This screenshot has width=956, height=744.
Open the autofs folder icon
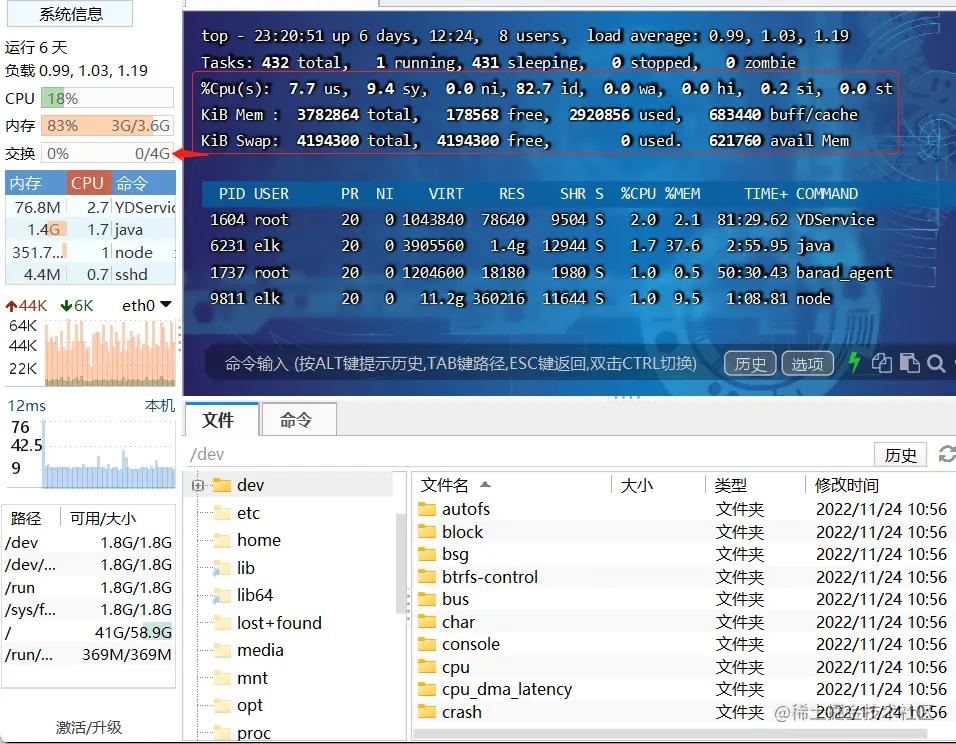(x=427, y=509)
